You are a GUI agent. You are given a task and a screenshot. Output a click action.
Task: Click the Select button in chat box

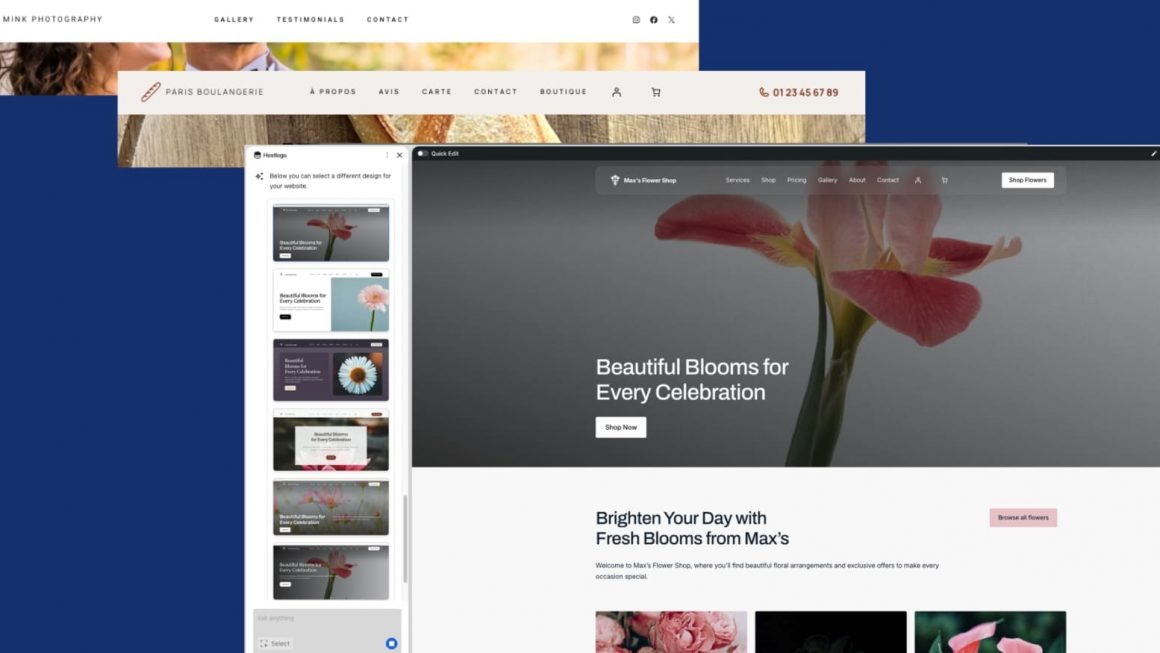275,643
